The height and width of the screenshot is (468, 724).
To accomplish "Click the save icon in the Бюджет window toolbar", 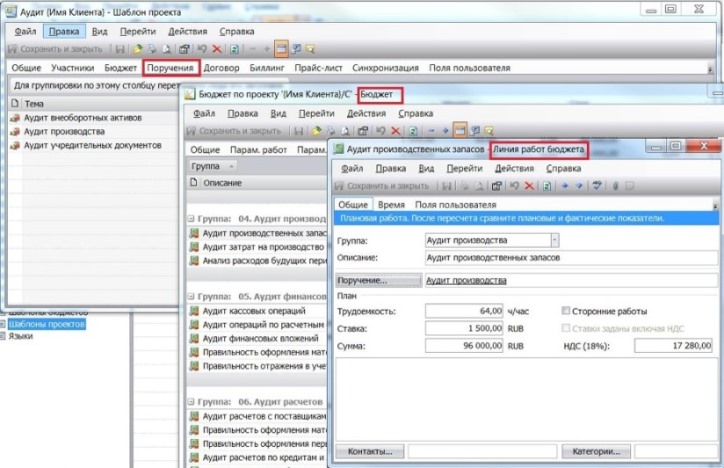I will [299, 131].
